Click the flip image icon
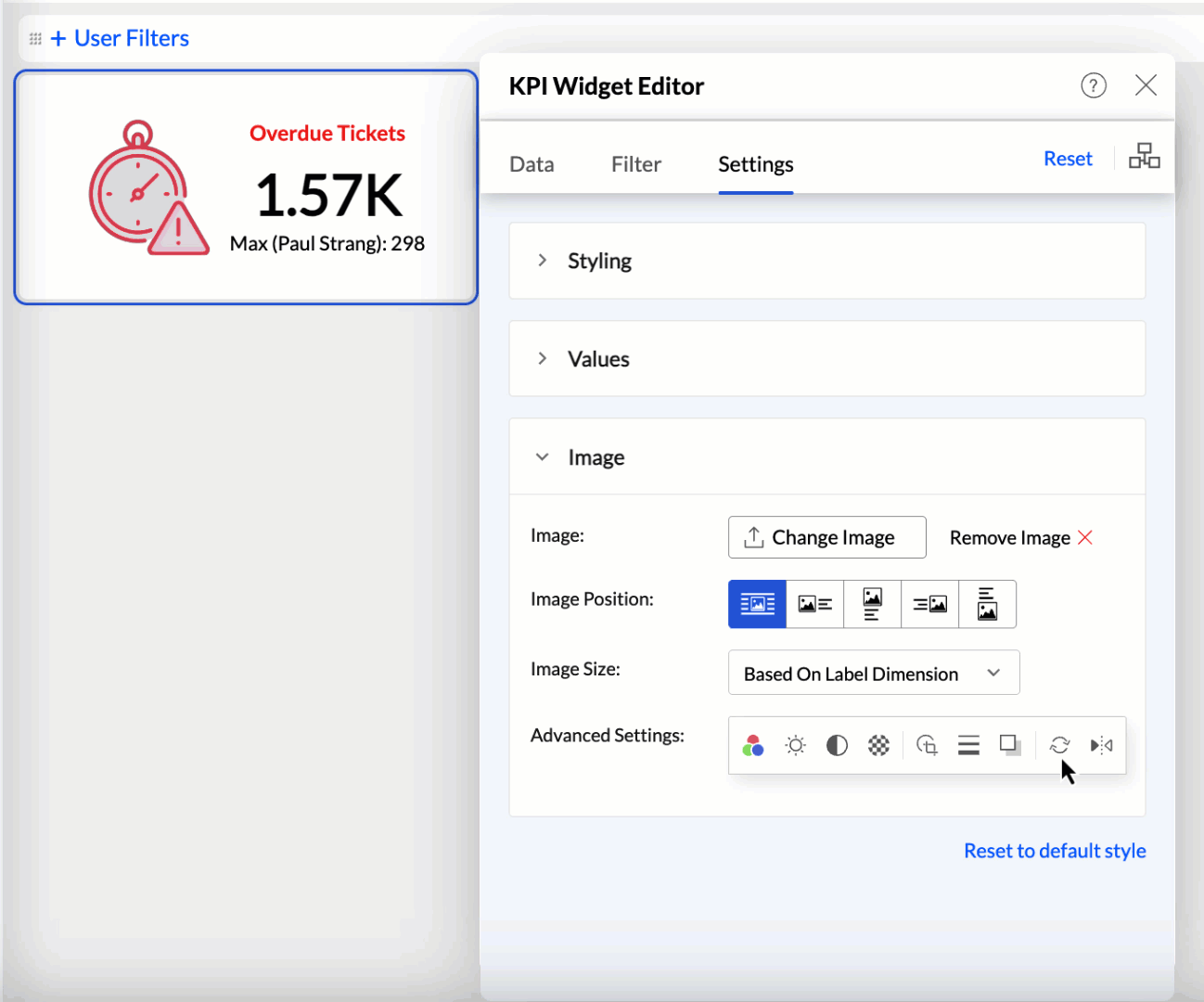This screenshot has height=1002, width=1204. 1101,745
